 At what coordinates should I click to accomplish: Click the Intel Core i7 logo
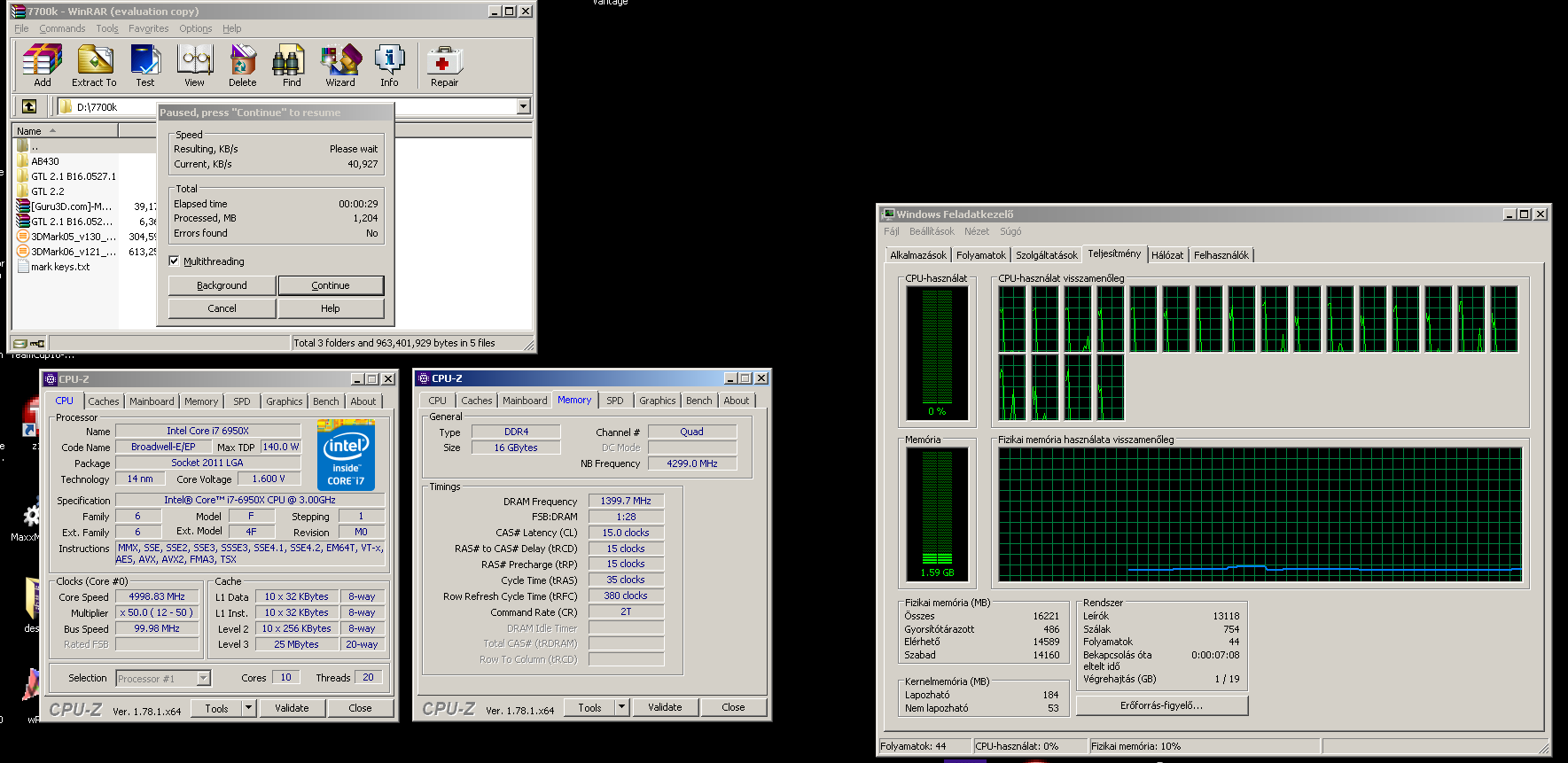coord(346,455)
